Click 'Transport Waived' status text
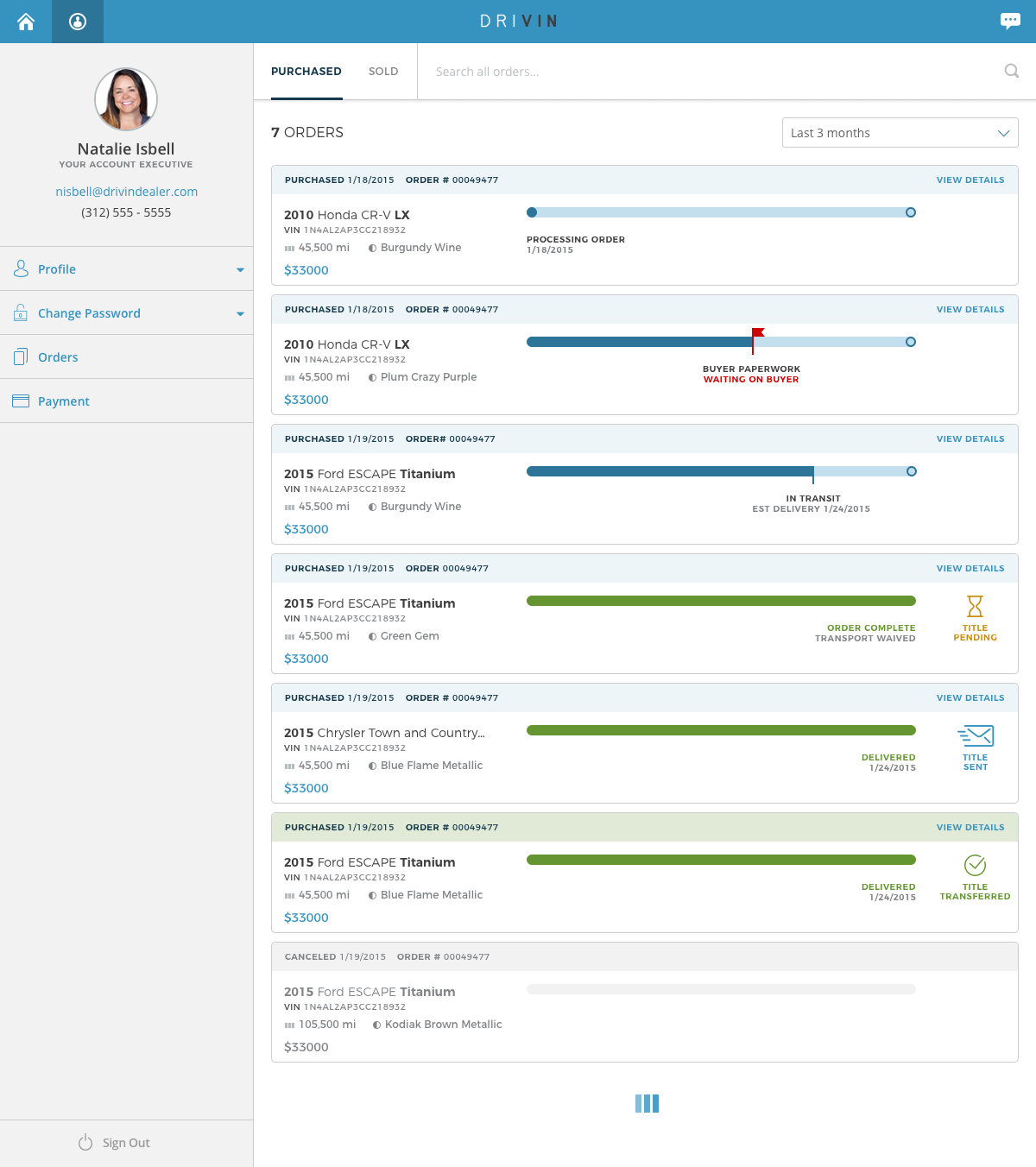 865,639
